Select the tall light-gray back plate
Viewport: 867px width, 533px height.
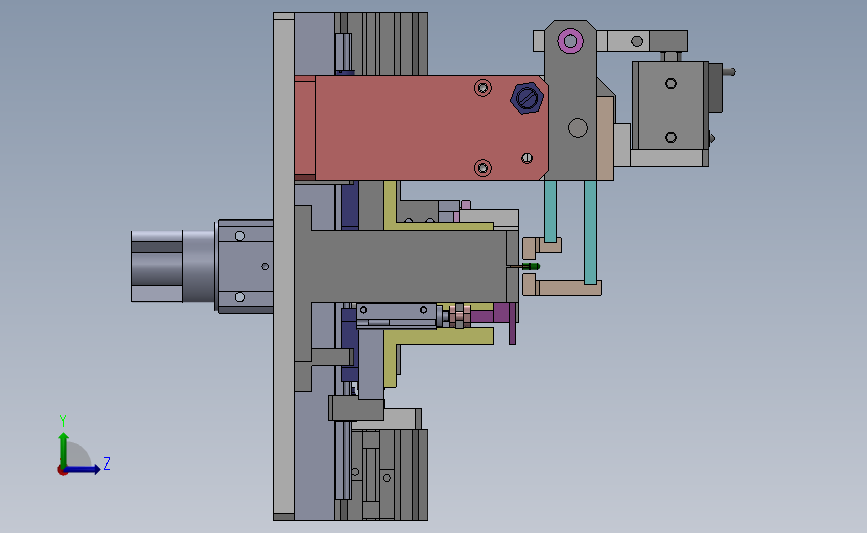click(284, 266)
